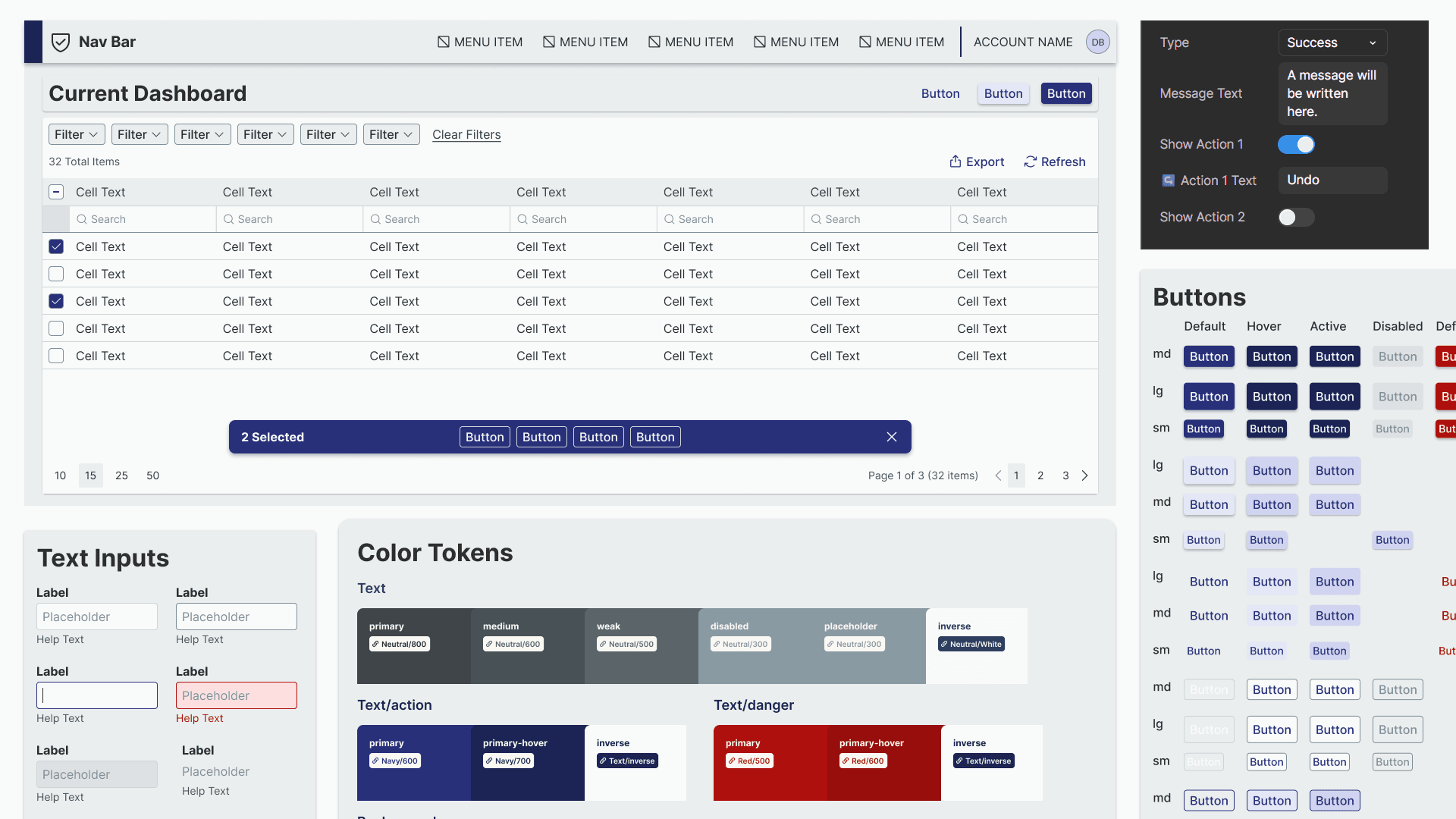Open the third Filter dropdown
The height and width of the screenshot is (819, 1456).
pyautogui.click(x=202, y=134)
